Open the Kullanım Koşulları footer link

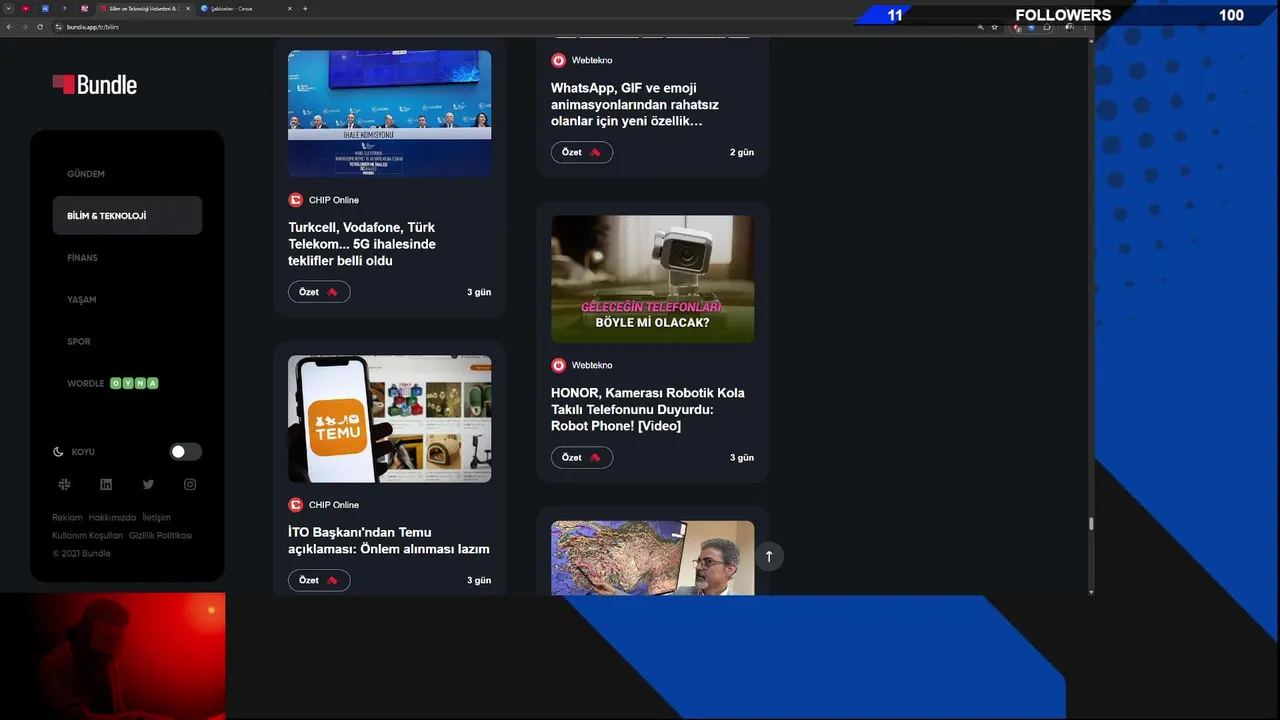87,536
